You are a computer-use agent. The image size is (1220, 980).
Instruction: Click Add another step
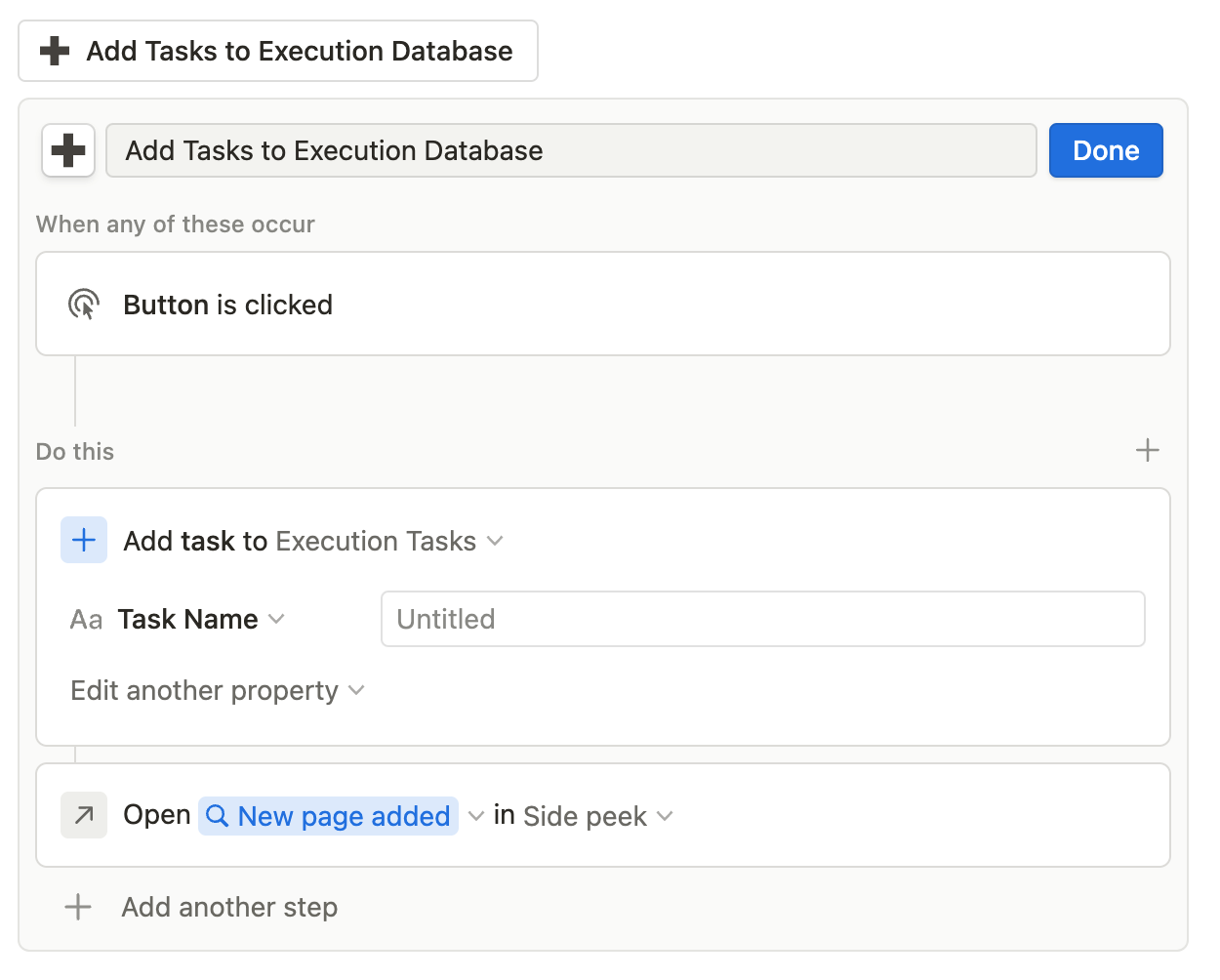pyautogui.click(x=229, y=907)
